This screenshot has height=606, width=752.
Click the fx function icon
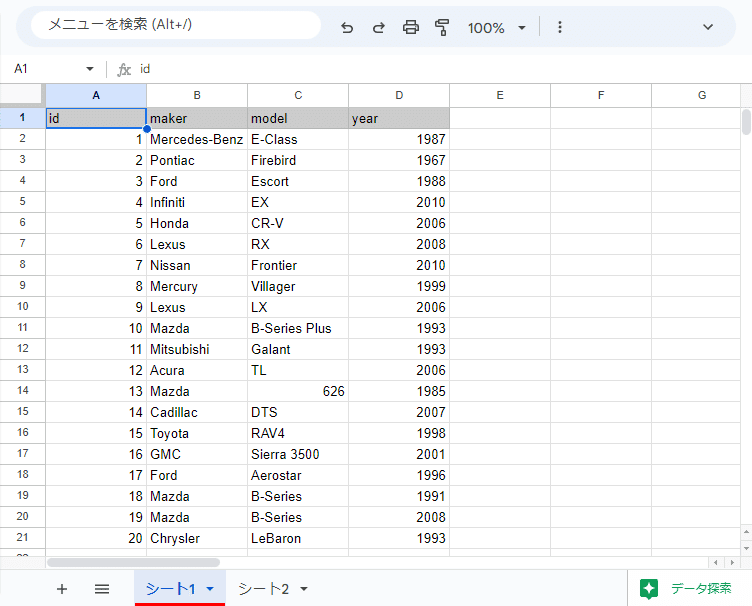[x=124, y=70]
